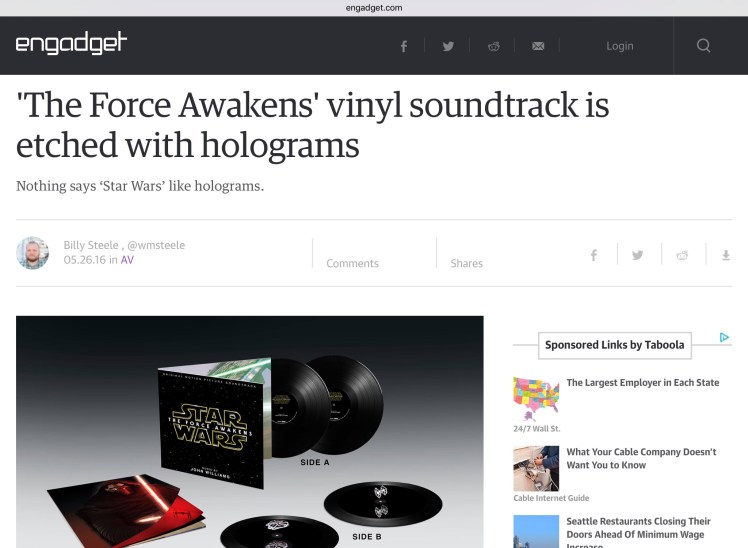Post article to Reddit from byline row
This screenshot has width=748, height=548.
[682, 255]
